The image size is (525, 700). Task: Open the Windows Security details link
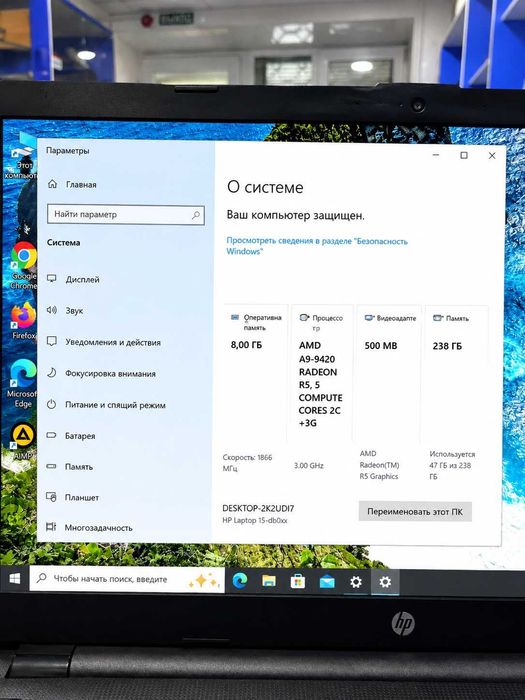(317, 246)
